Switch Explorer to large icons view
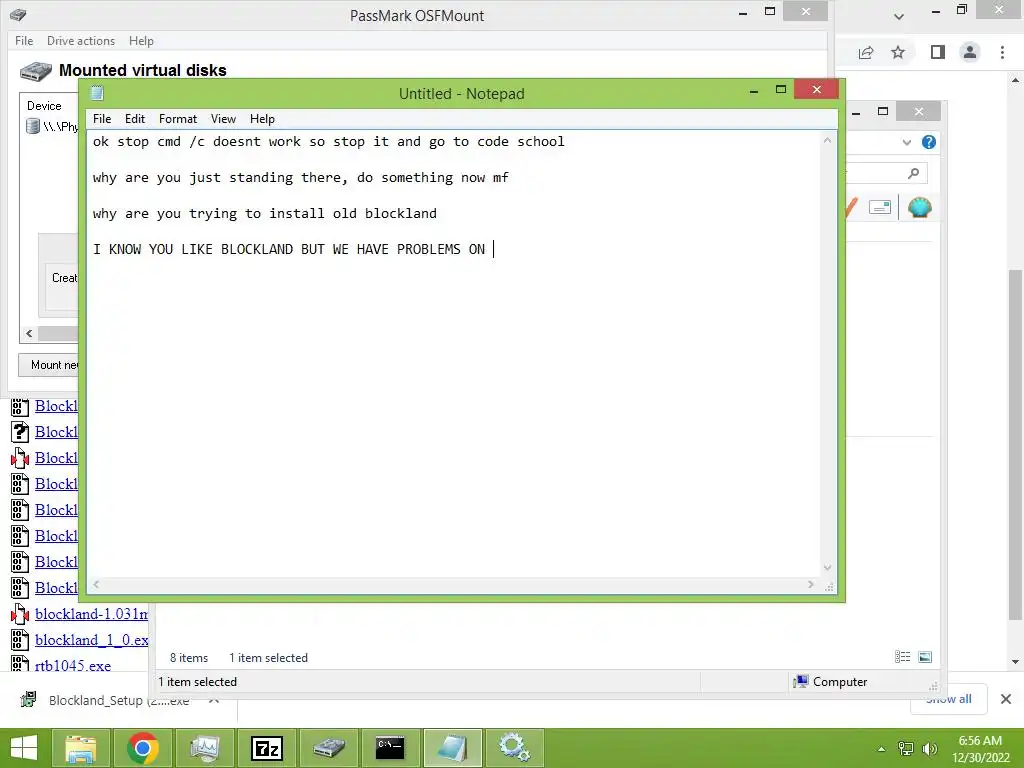 point(925,657)
